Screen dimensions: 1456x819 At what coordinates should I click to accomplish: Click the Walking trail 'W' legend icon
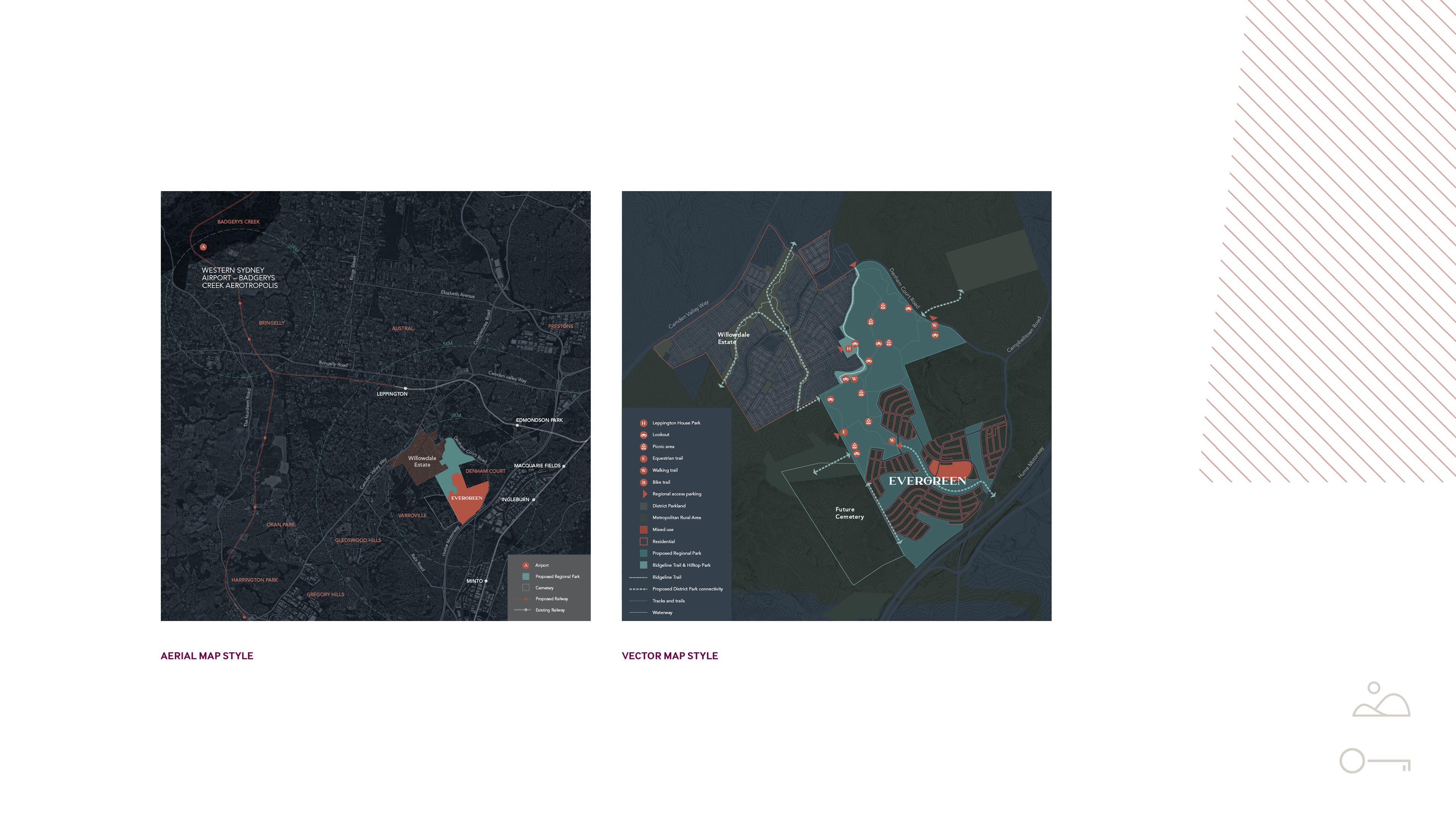tap(643, 470)
